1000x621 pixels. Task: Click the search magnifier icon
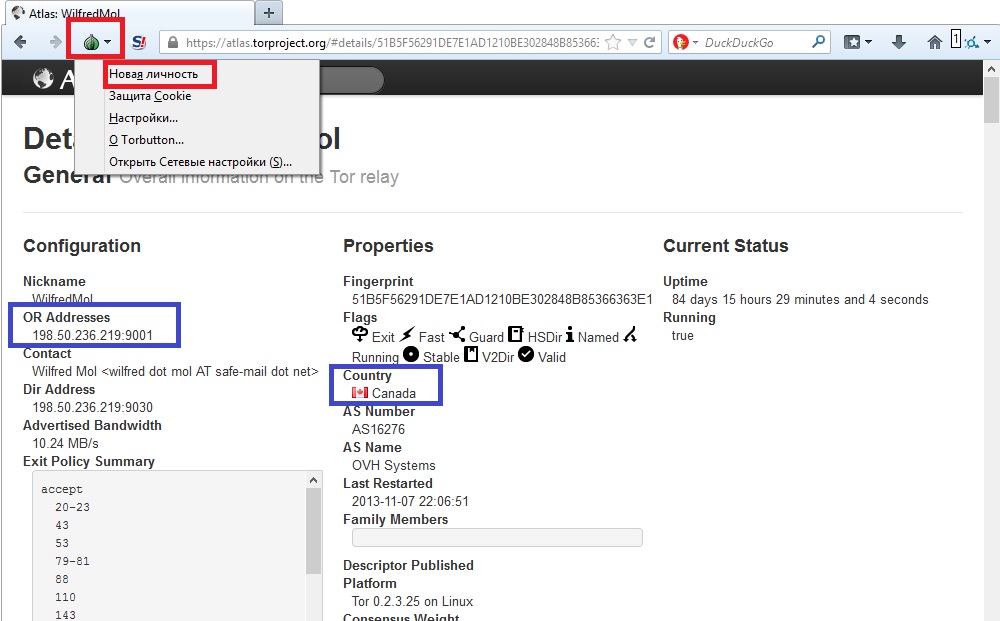[818, 42]
